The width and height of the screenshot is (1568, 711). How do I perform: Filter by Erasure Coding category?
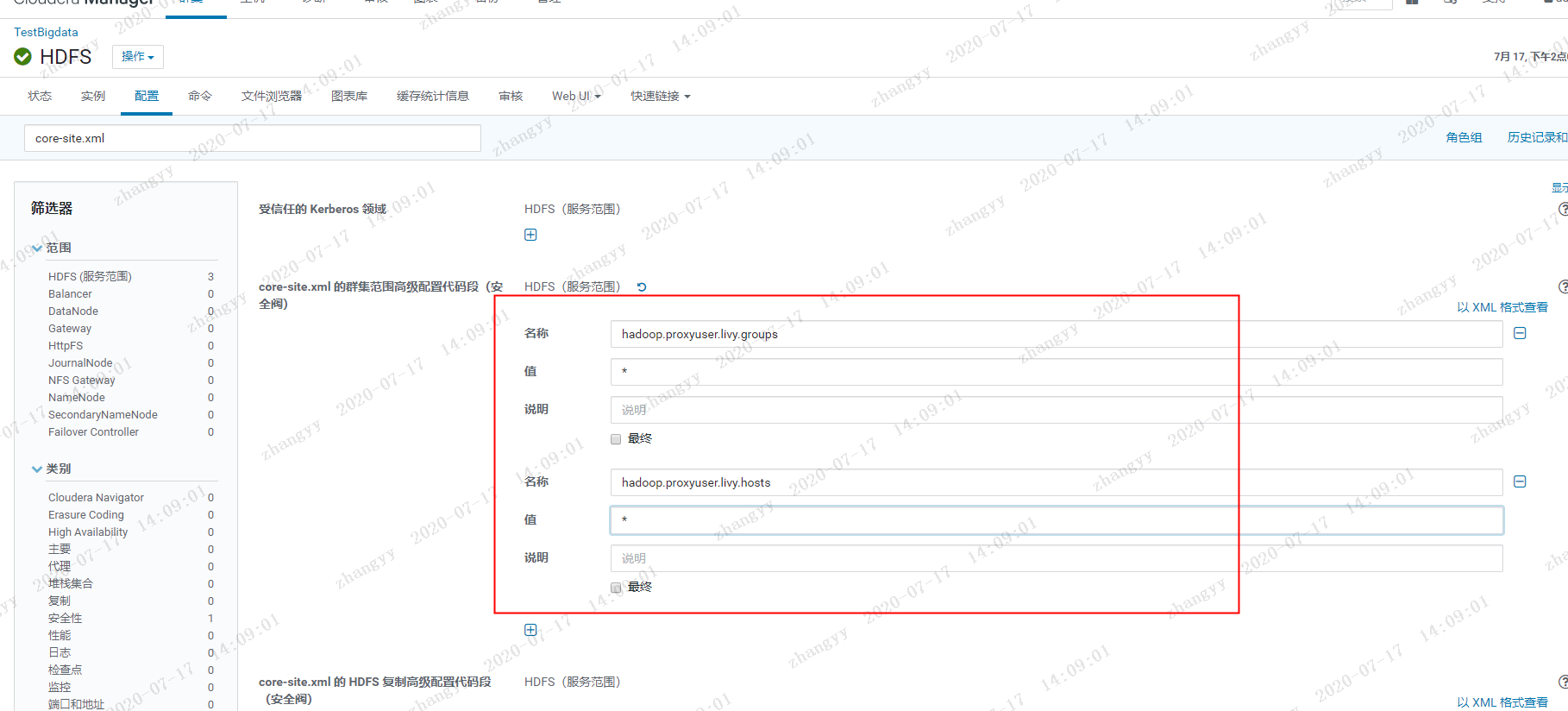tap(86, 515)
